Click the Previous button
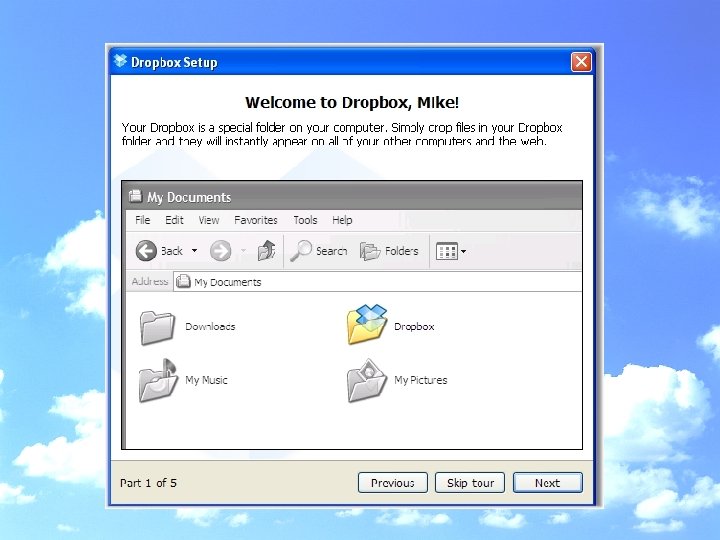 click(x=393, y=483)
